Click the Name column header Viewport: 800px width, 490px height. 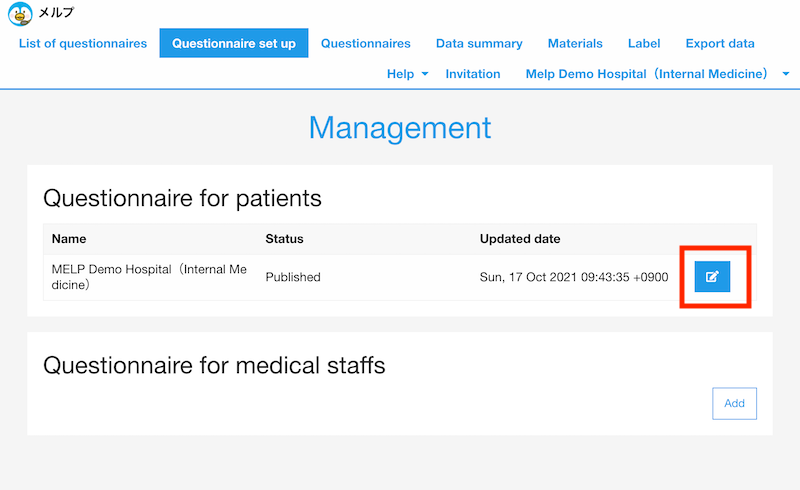69,239
